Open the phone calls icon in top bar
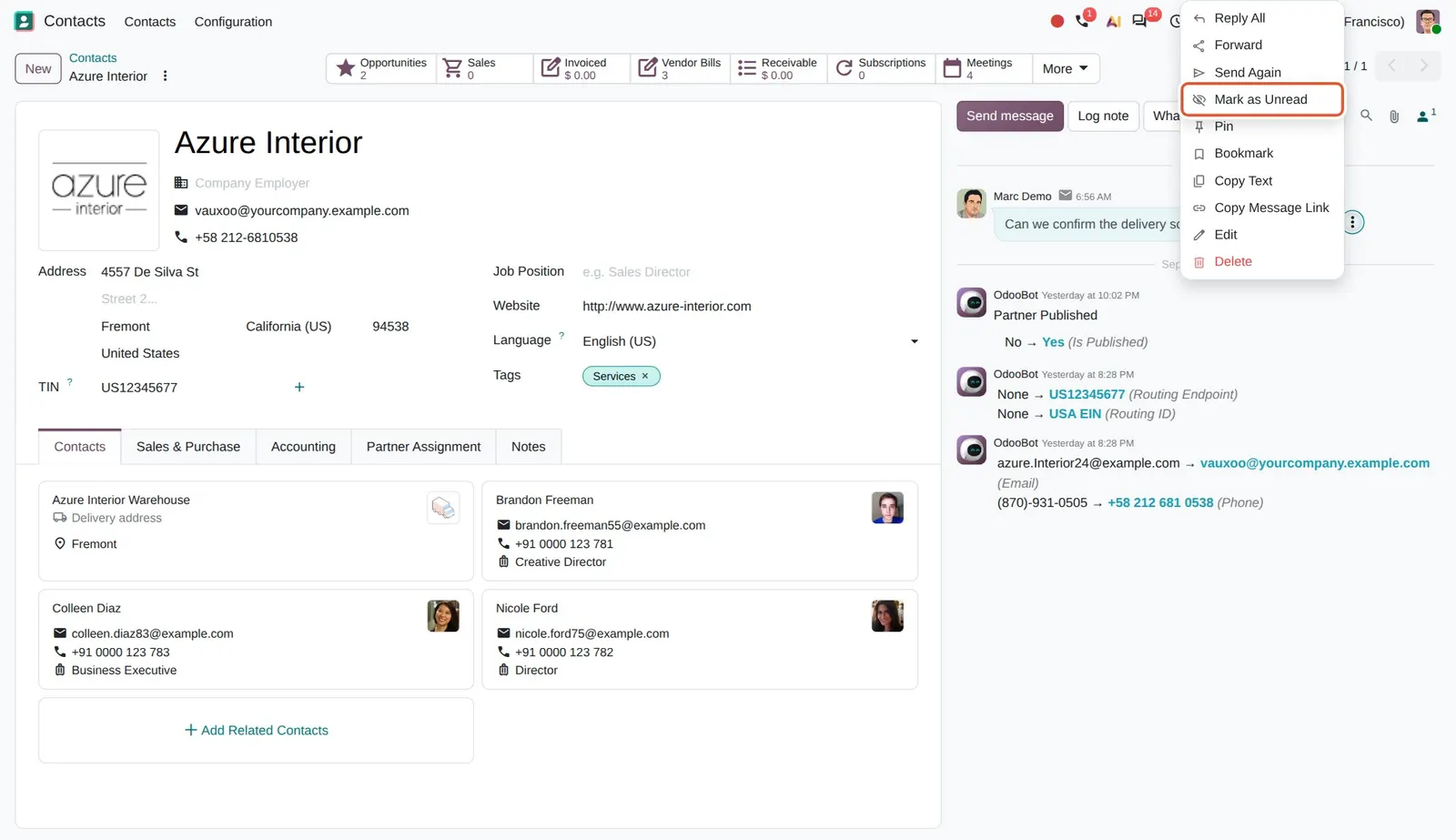 tap(1083, 20)
